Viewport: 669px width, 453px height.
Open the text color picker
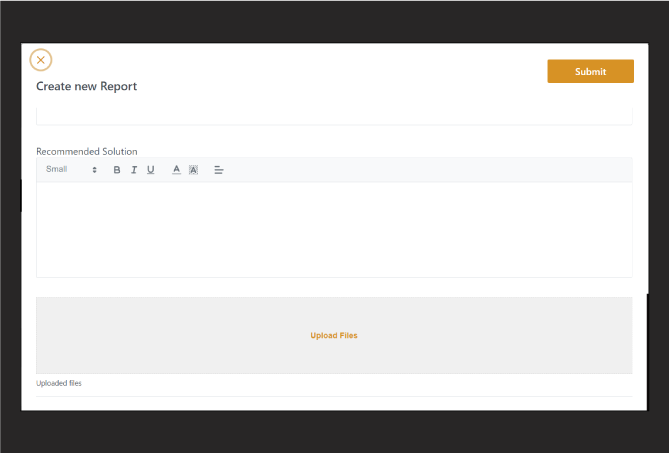(176, 170)
